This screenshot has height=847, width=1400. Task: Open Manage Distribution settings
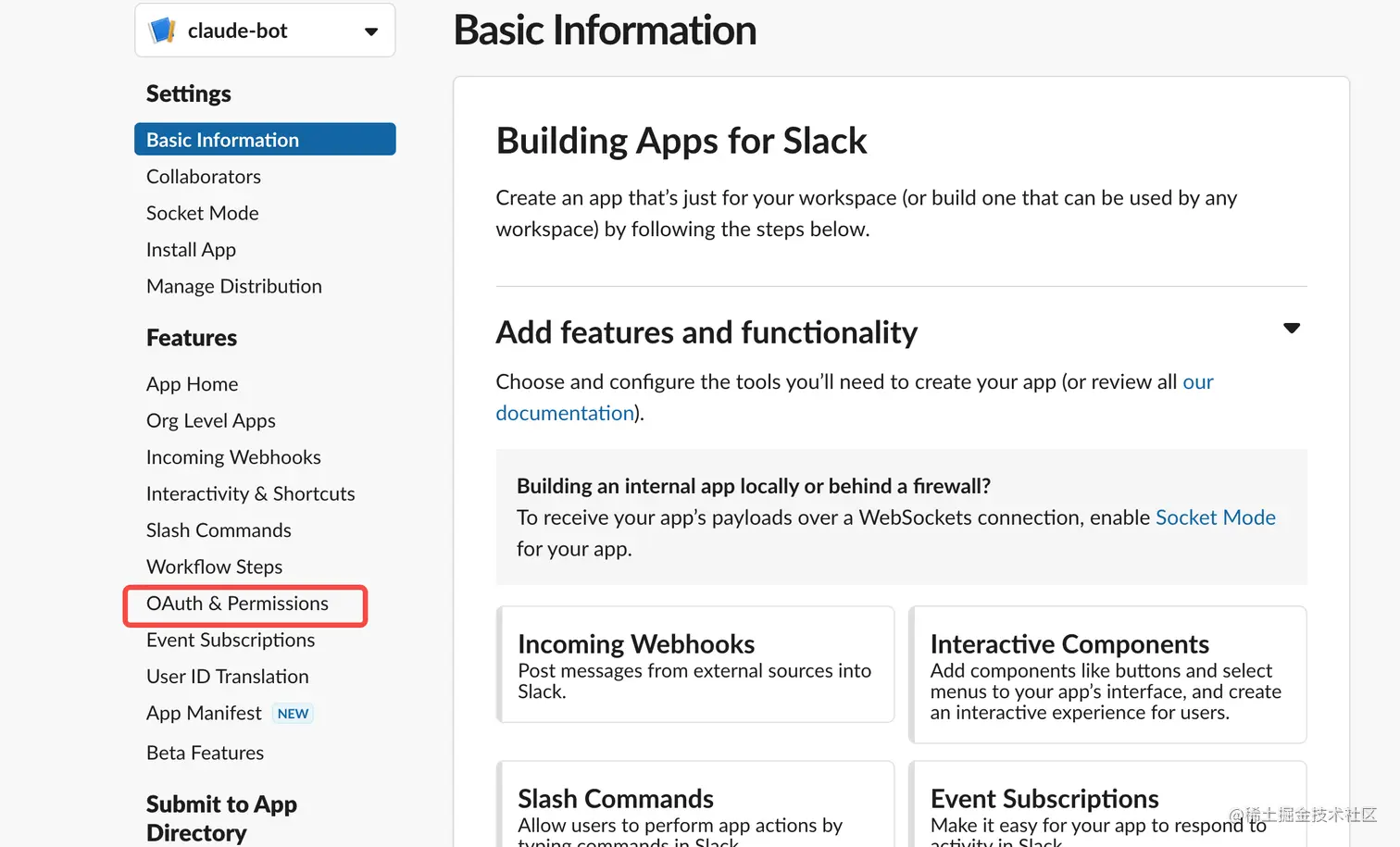click(234, 287)
